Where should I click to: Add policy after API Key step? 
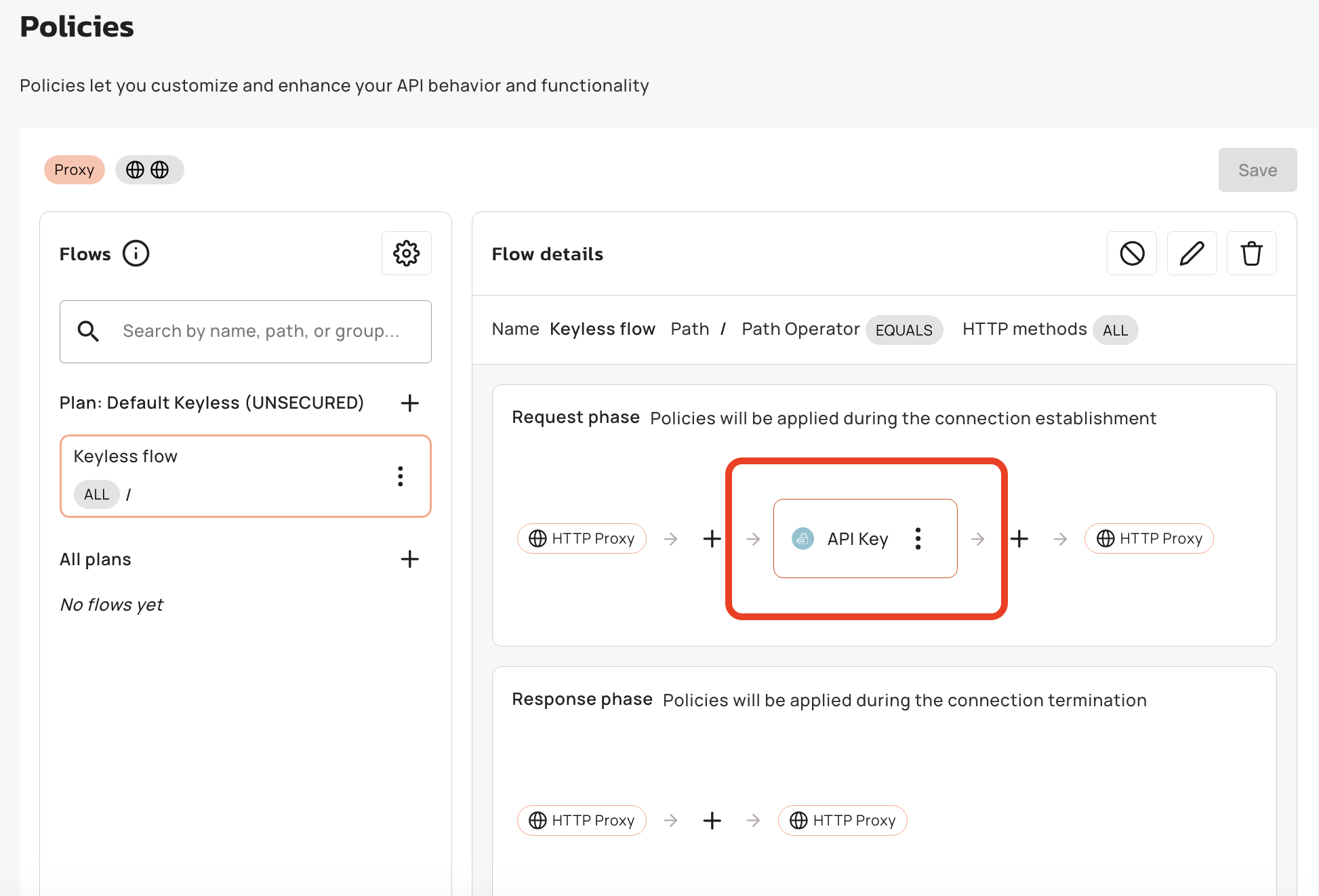click(1019, 539)
